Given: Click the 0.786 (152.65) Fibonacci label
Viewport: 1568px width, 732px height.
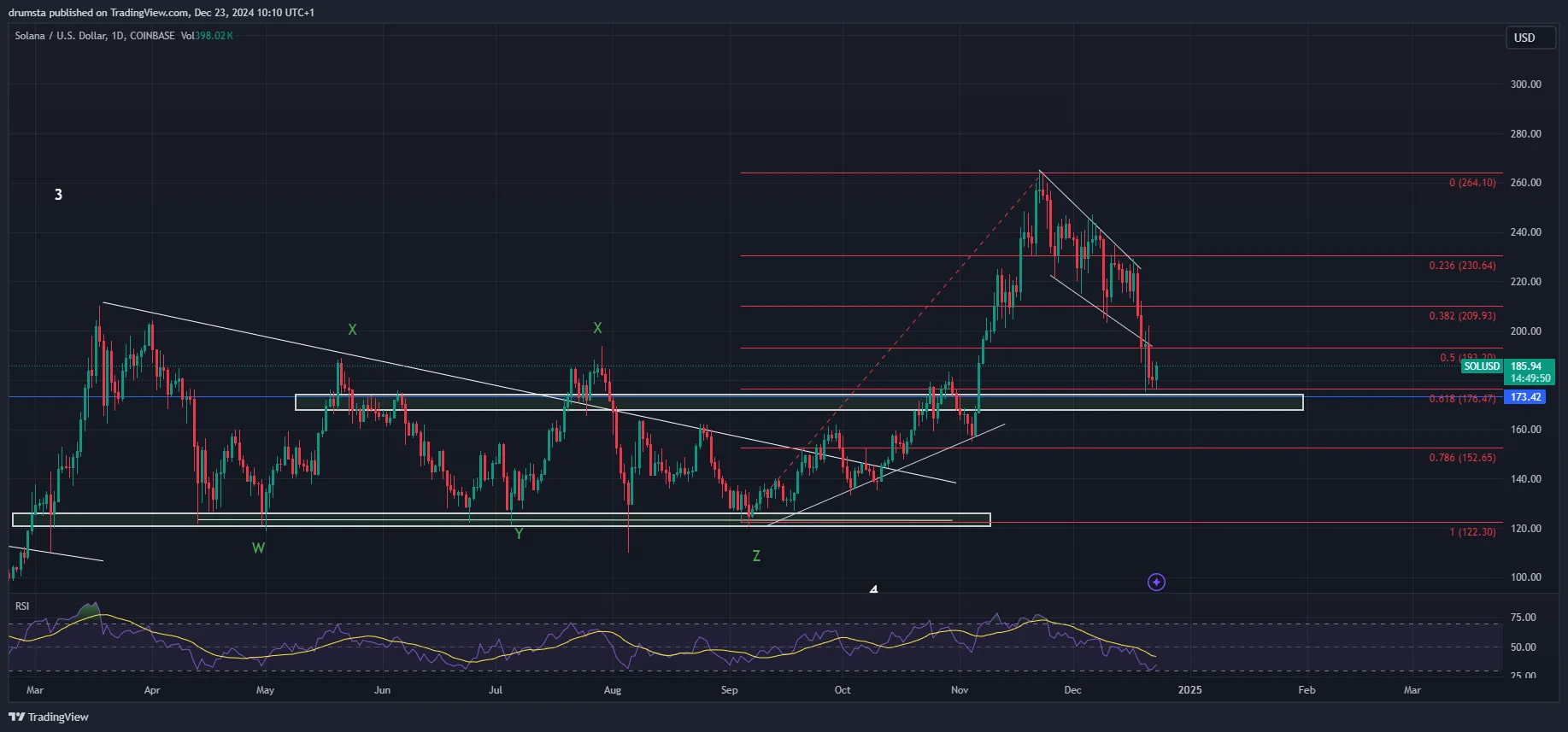Looking at the screenshot, I should 1462,458.
